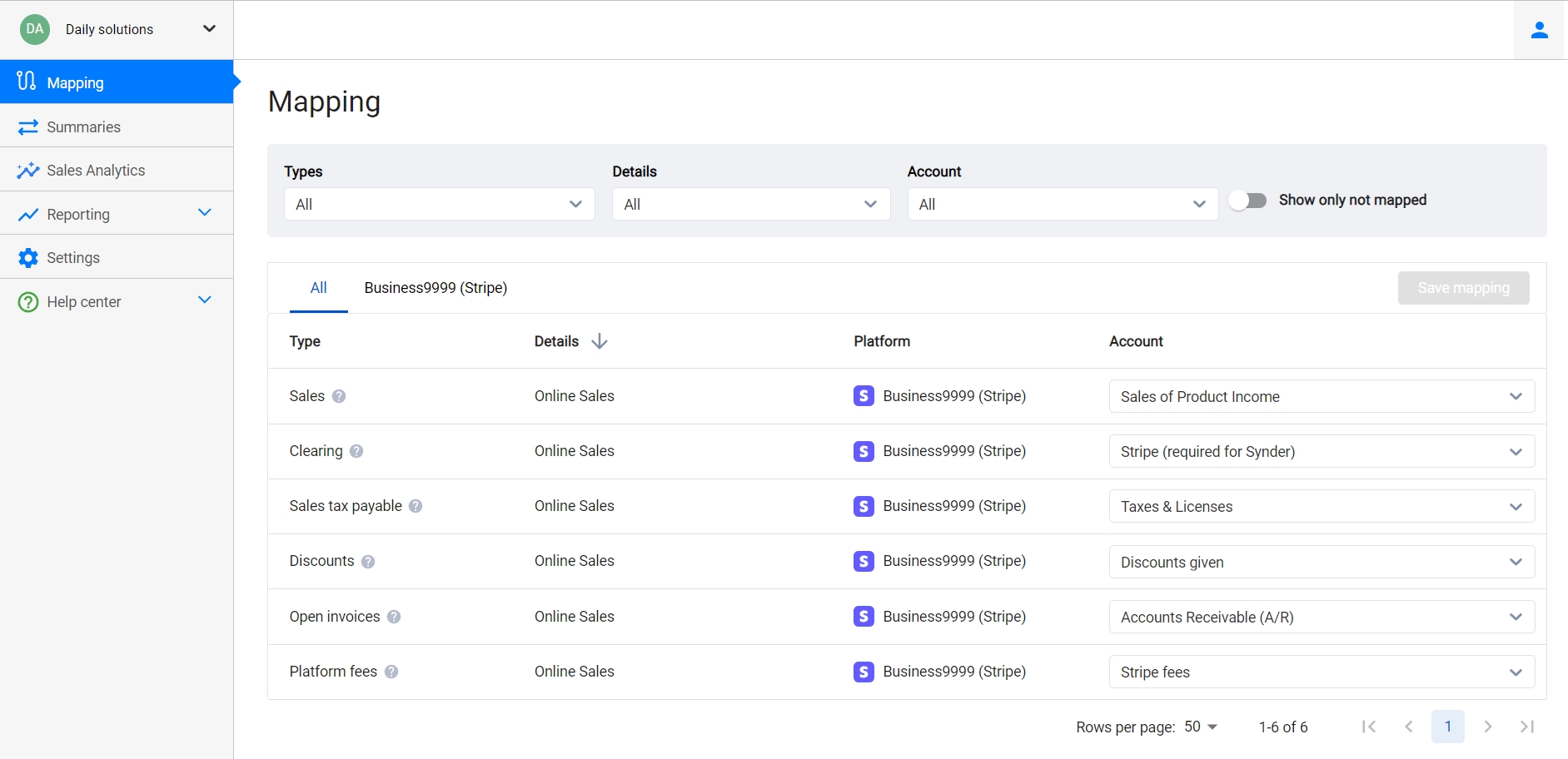Change the rows per page value

[1201, 727]
